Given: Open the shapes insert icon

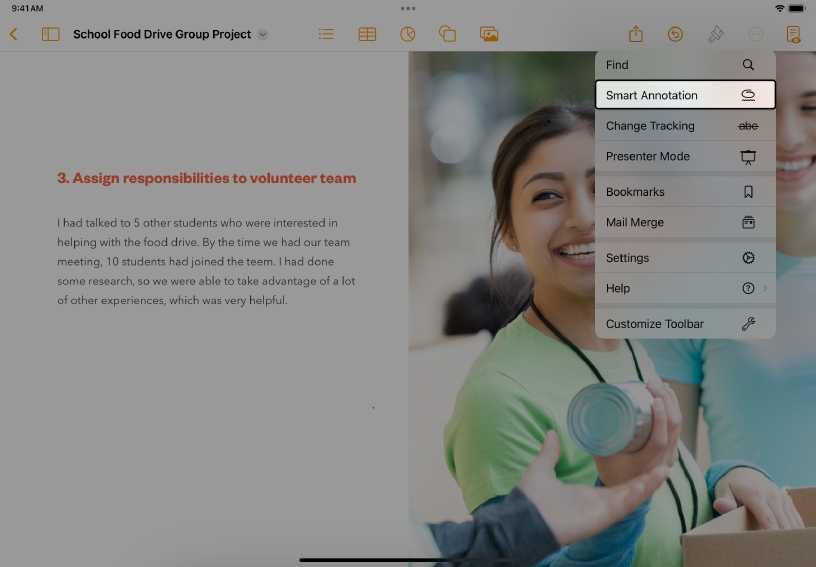Looking at the screenshot, I should [447, 34].
